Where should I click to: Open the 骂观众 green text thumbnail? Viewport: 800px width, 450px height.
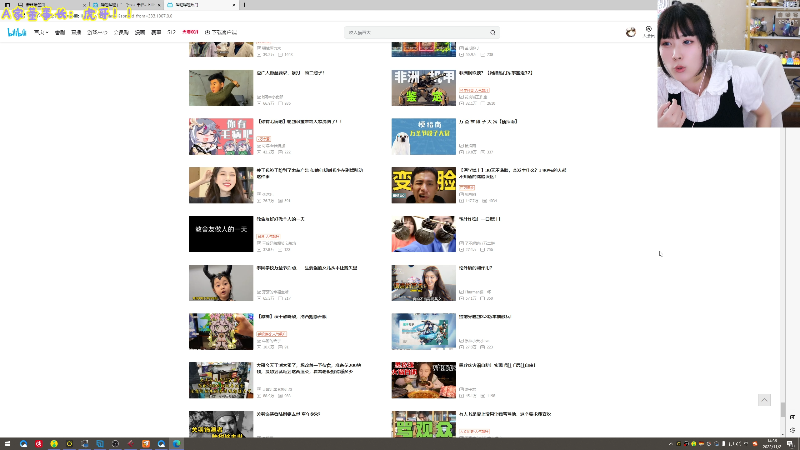tap(423, 424)
